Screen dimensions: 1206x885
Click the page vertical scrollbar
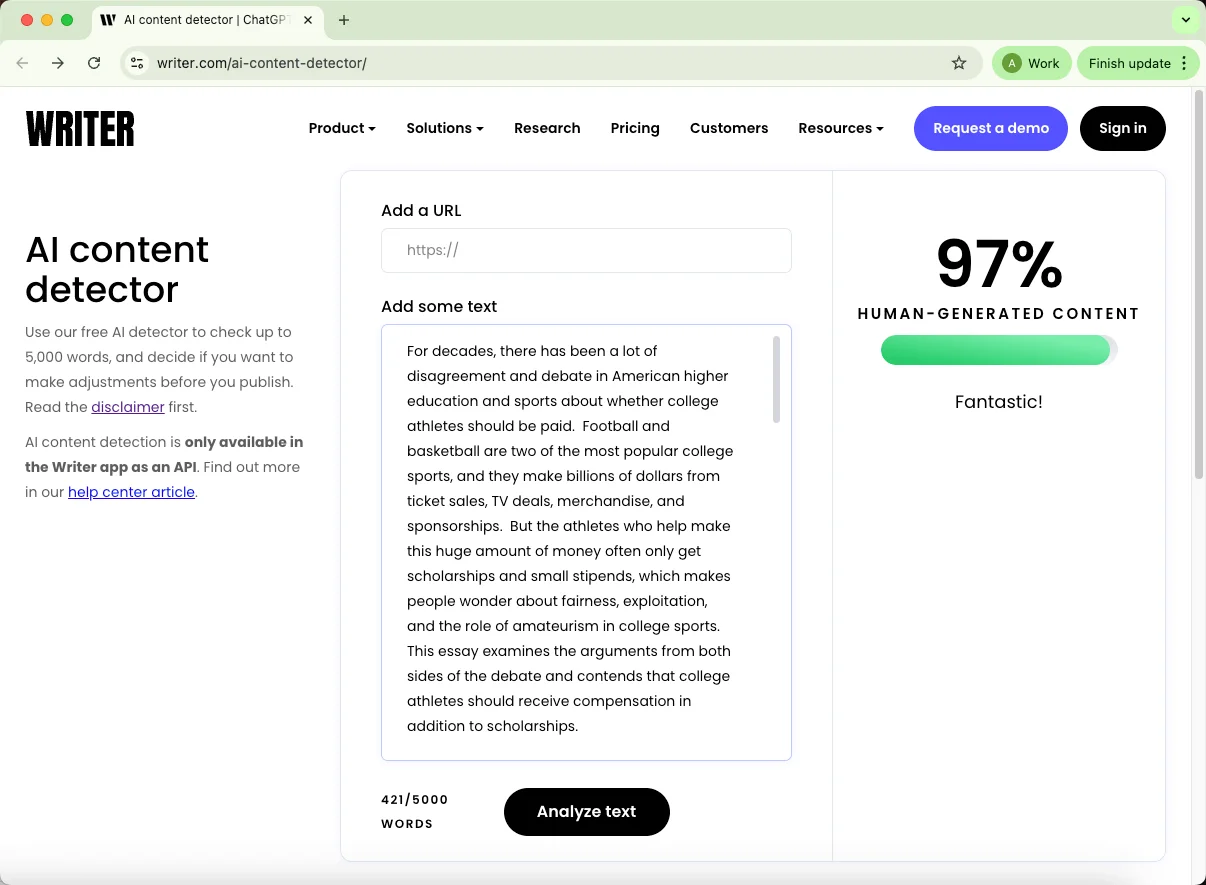coord(1199,285)
